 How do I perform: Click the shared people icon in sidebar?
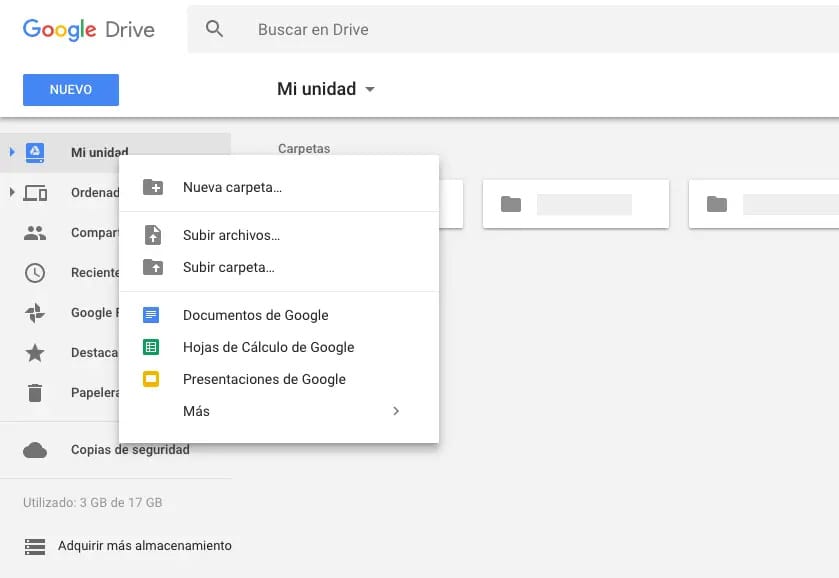(x=35, y=233)
